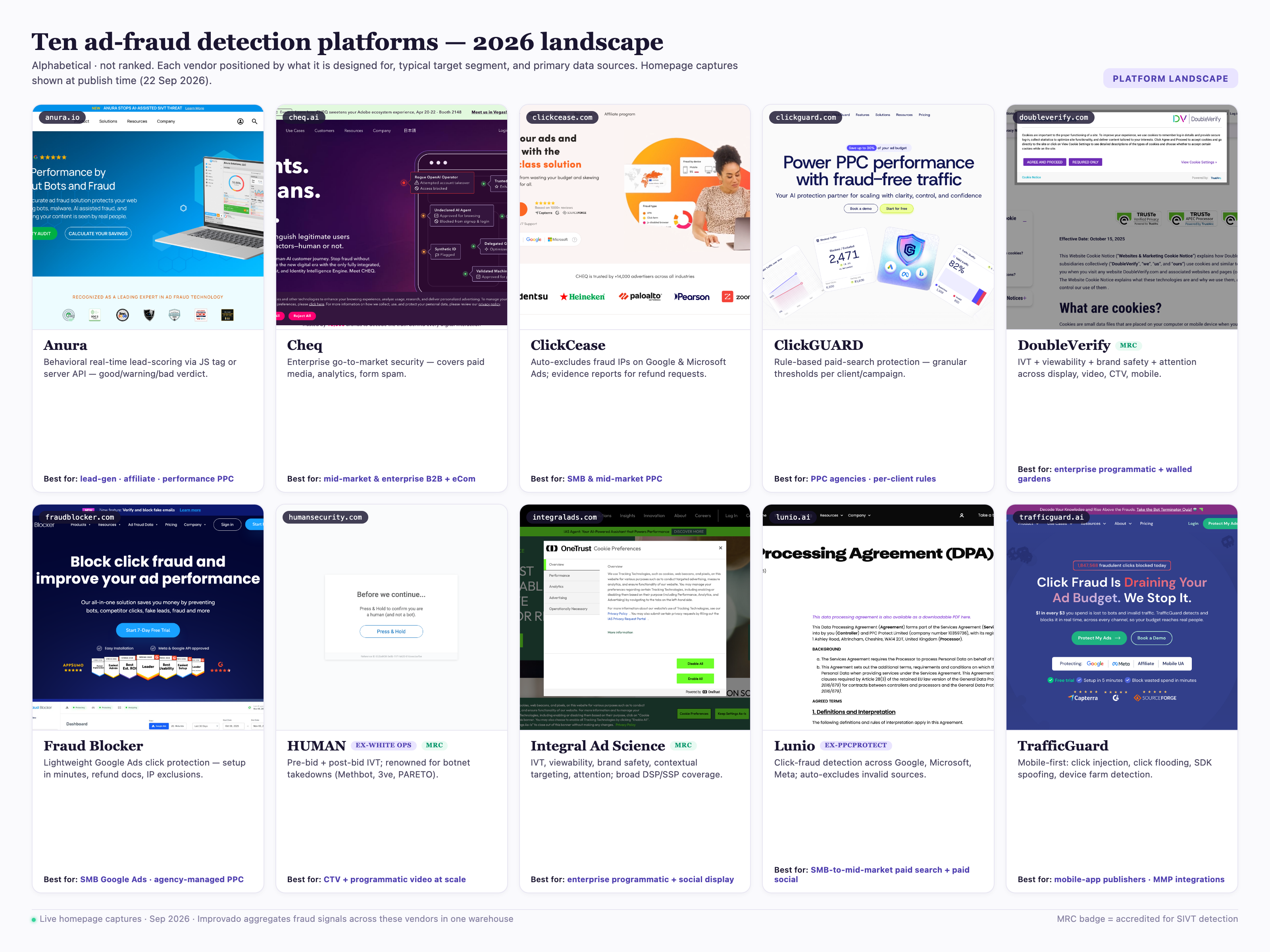Click the Sign in button on Fraud Blocker
Image resolution: width=1270 pixels, height=952 pixels.
coord(227,524)
